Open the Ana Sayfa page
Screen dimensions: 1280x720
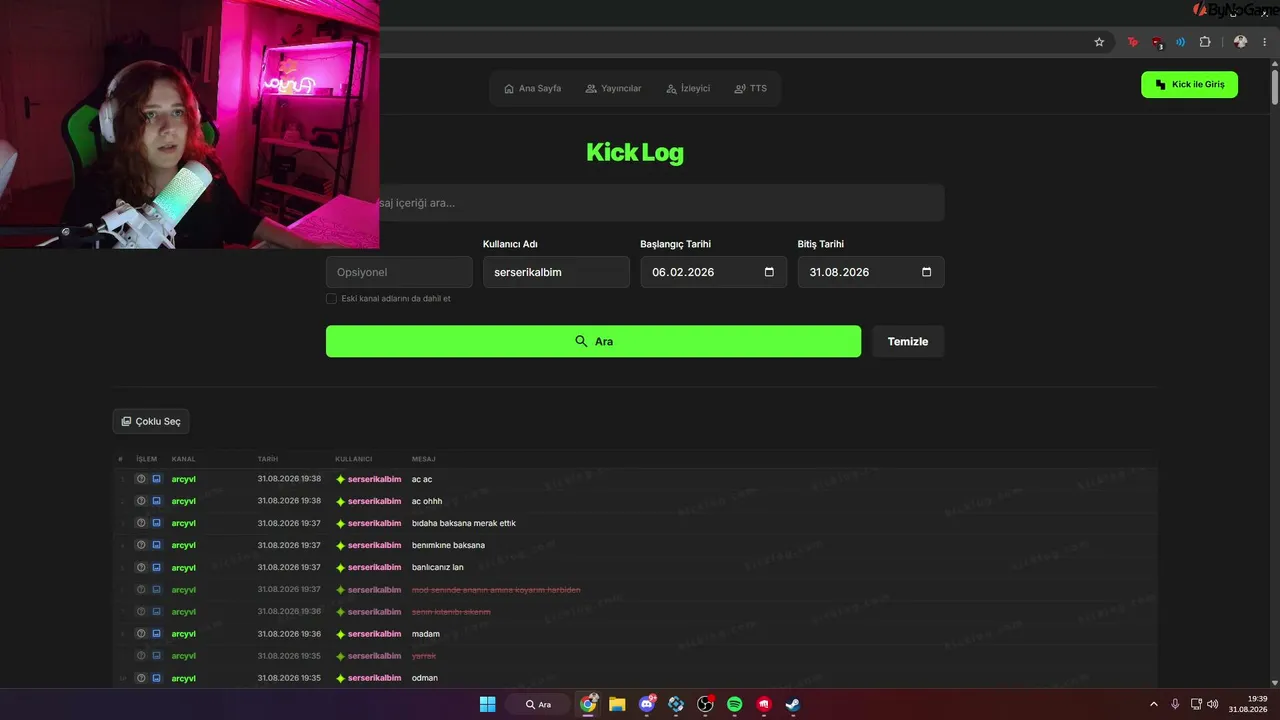pyautogui.click(x=532, y=88)
